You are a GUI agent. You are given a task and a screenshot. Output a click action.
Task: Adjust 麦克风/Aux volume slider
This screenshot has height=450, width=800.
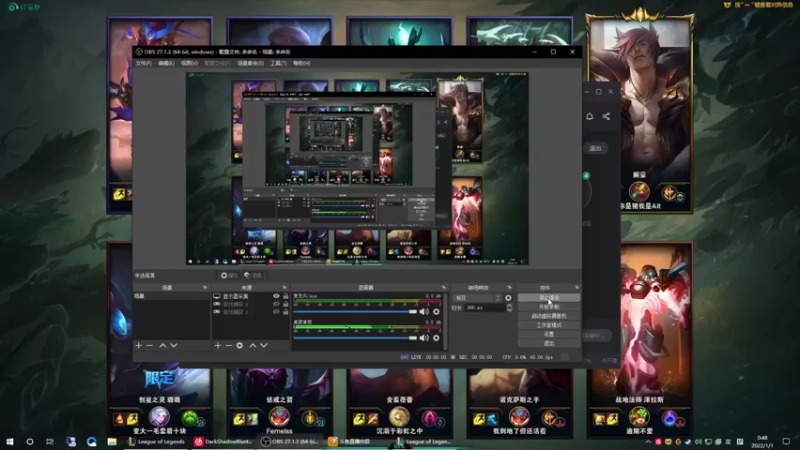[x=355, y=312]
